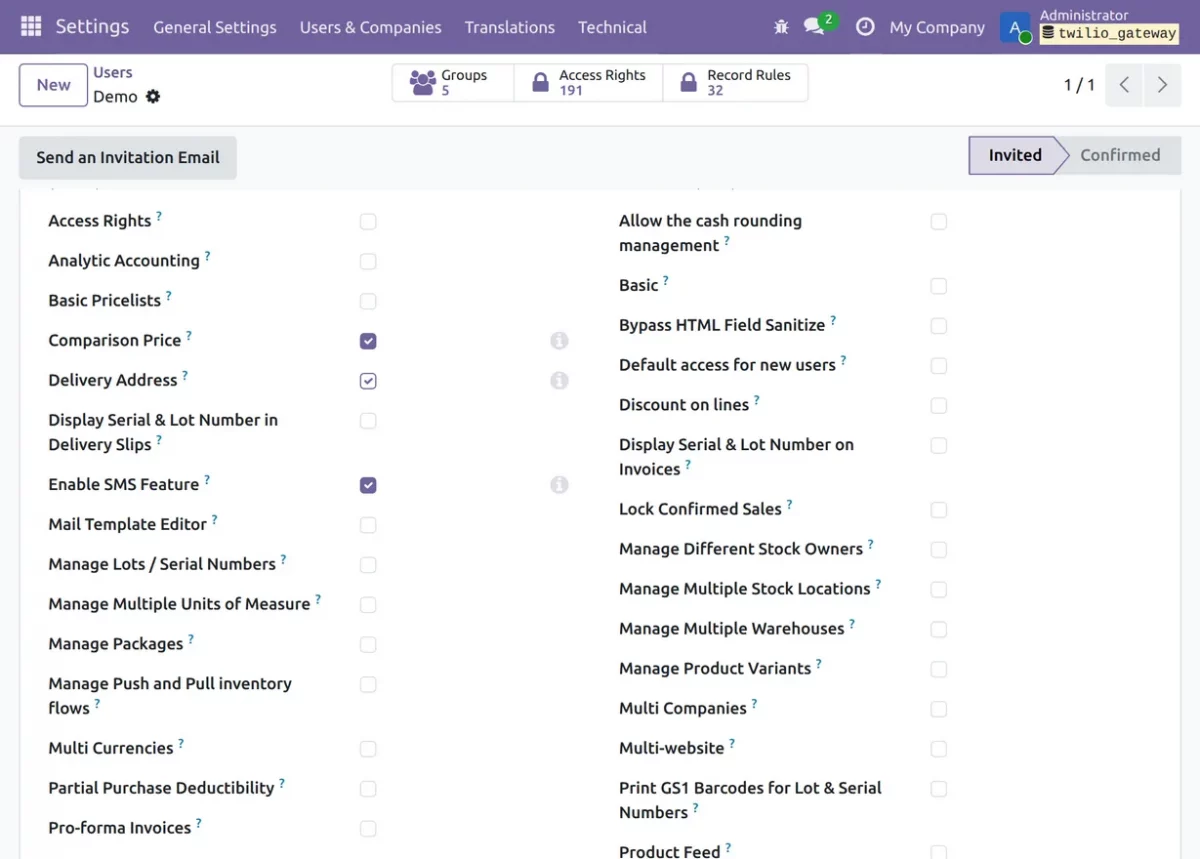This screenshot has height=859, width=1200.
Task: Open the gear actions menu beside Demo
Action: (x=153, y=96)
